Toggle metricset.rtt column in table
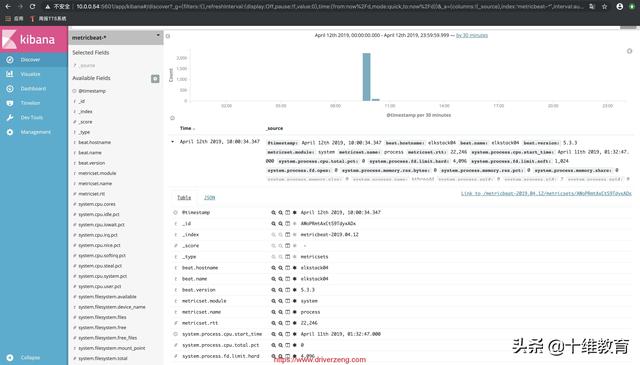 (287, 323)
